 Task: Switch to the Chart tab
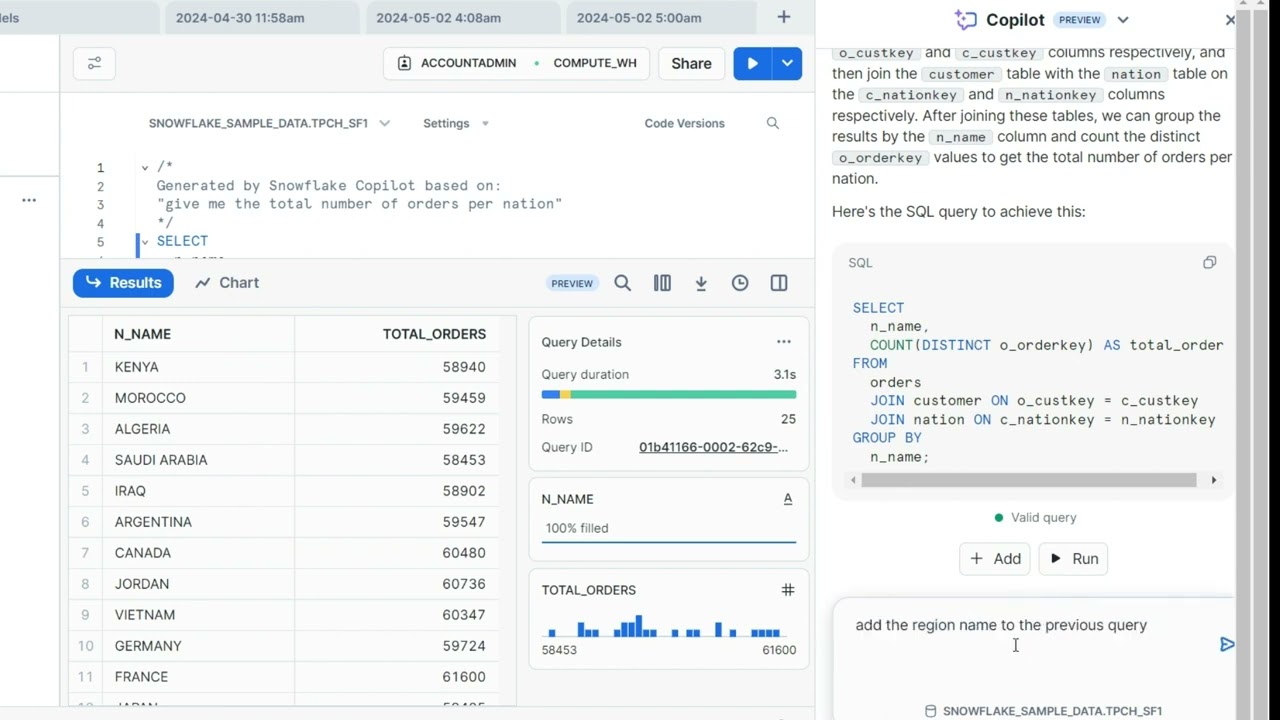tap(227, 283)
